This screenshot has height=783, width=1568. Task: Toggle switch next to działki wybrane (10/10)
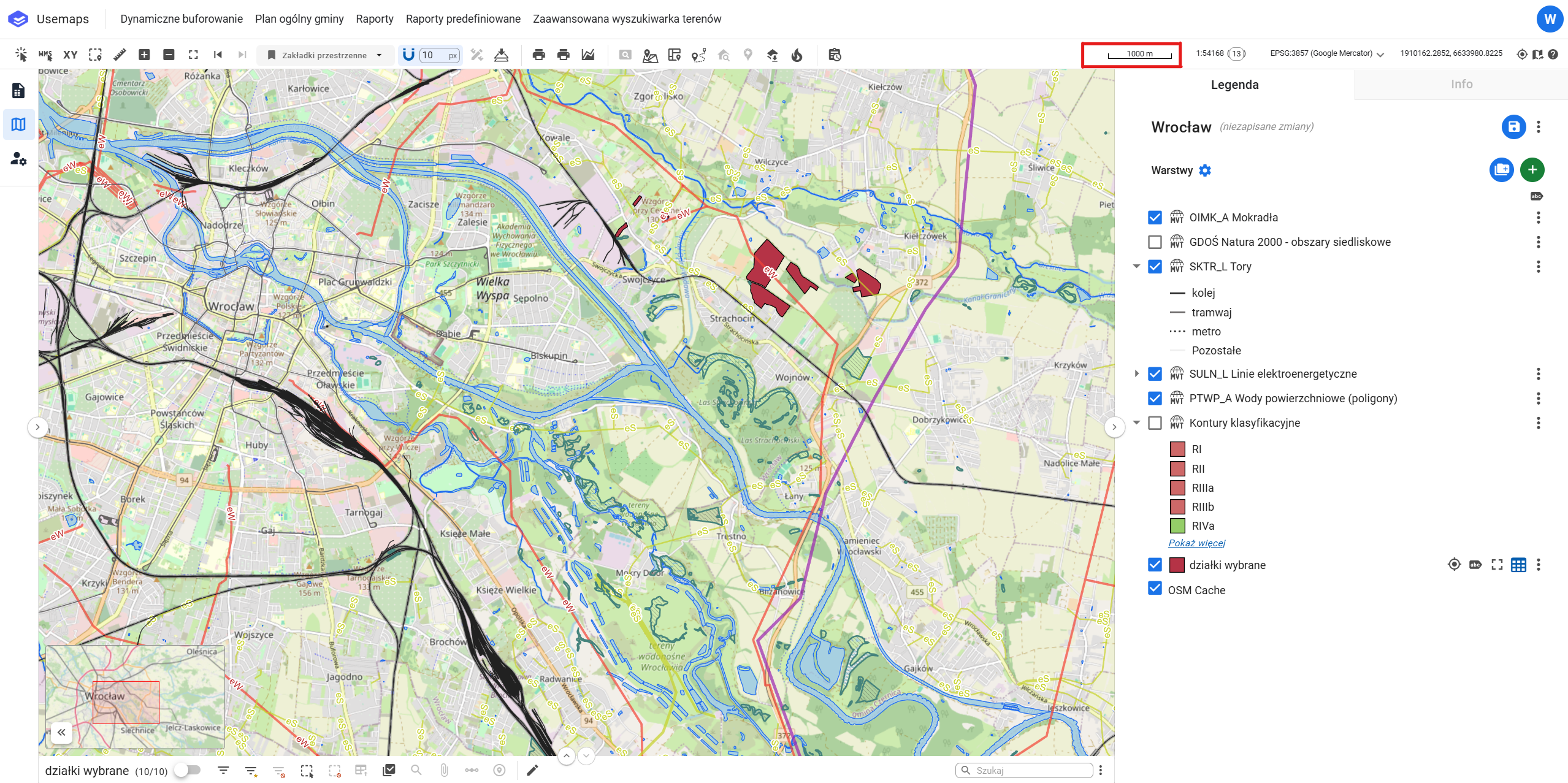click(188, 770)
